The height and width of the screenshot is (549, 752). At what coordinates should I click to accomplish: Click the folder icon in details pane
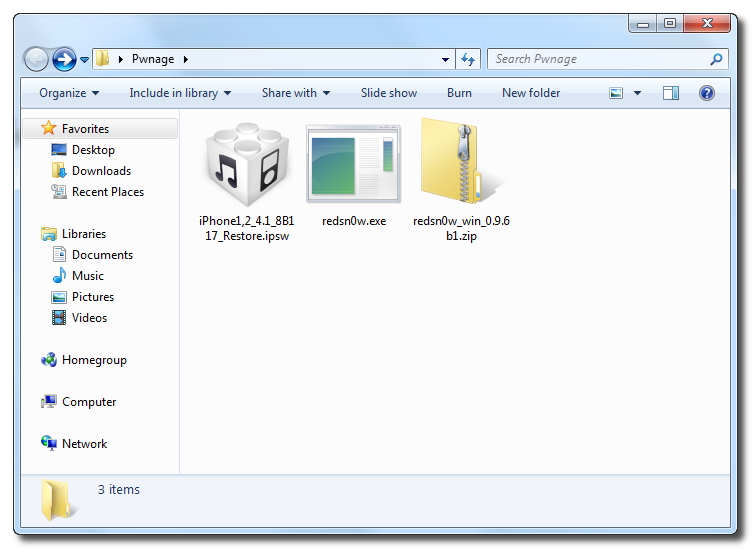point(57,500)
